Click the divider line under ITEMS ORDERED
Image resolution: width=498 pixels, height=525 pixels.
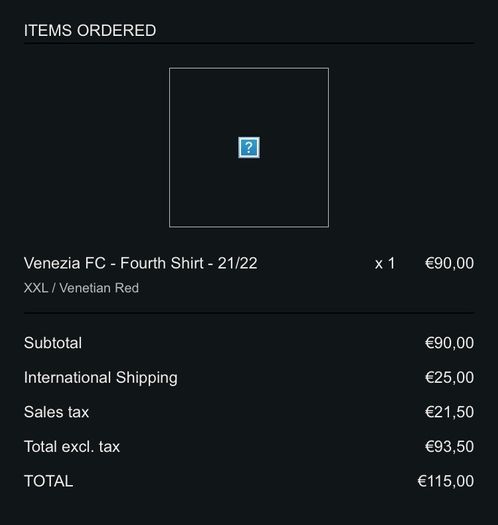pyautogui.click(x=249, y=44)
